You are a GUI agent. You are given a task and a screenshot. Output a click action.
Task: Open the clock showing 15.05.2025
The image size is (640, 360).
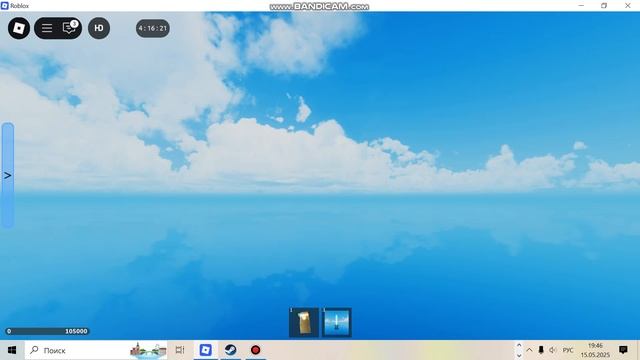595,350
